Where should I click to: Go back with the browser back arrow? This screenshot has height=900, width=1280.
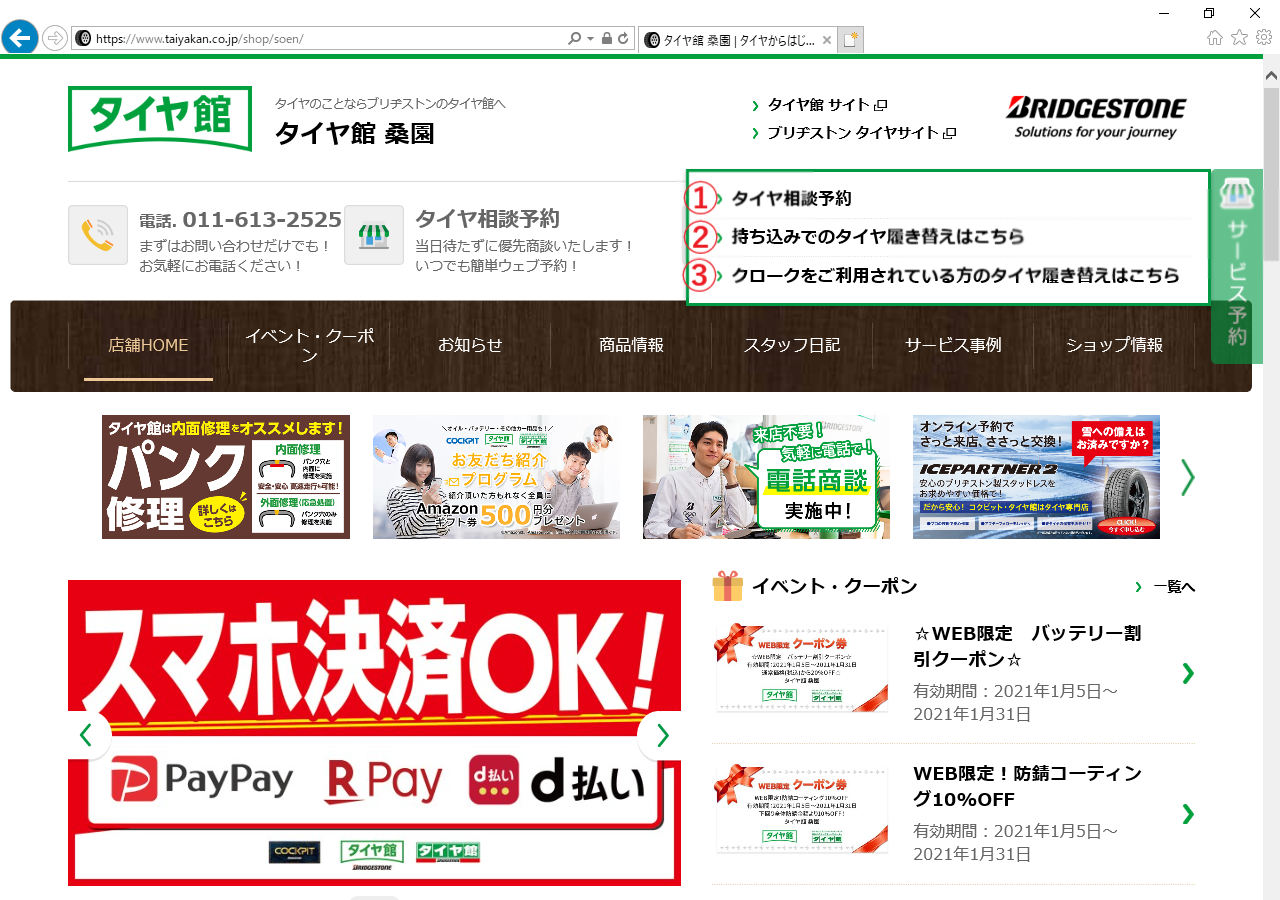click(20, 38)
